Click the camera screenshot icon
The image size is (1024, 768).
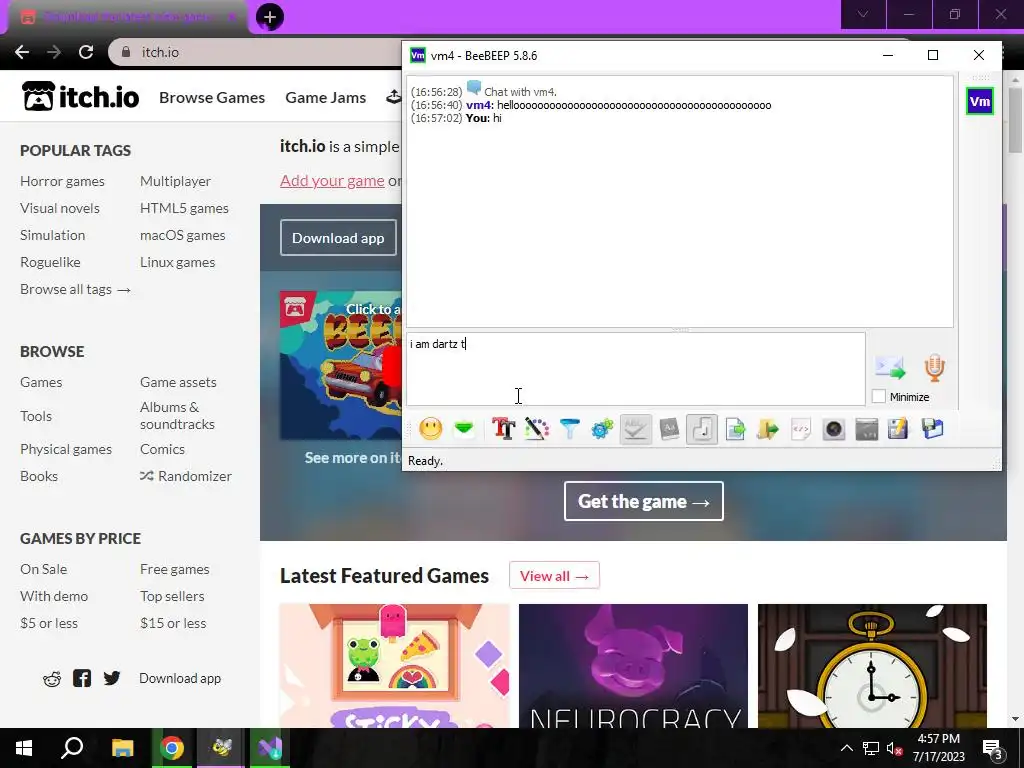[x=834, y=429]
